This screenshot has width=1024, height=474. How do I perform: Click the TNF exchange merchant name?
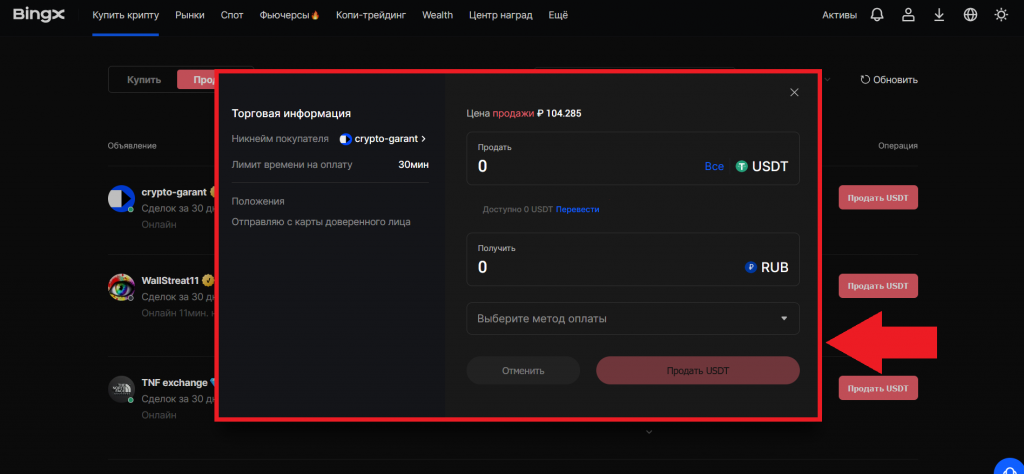point(174,383)
